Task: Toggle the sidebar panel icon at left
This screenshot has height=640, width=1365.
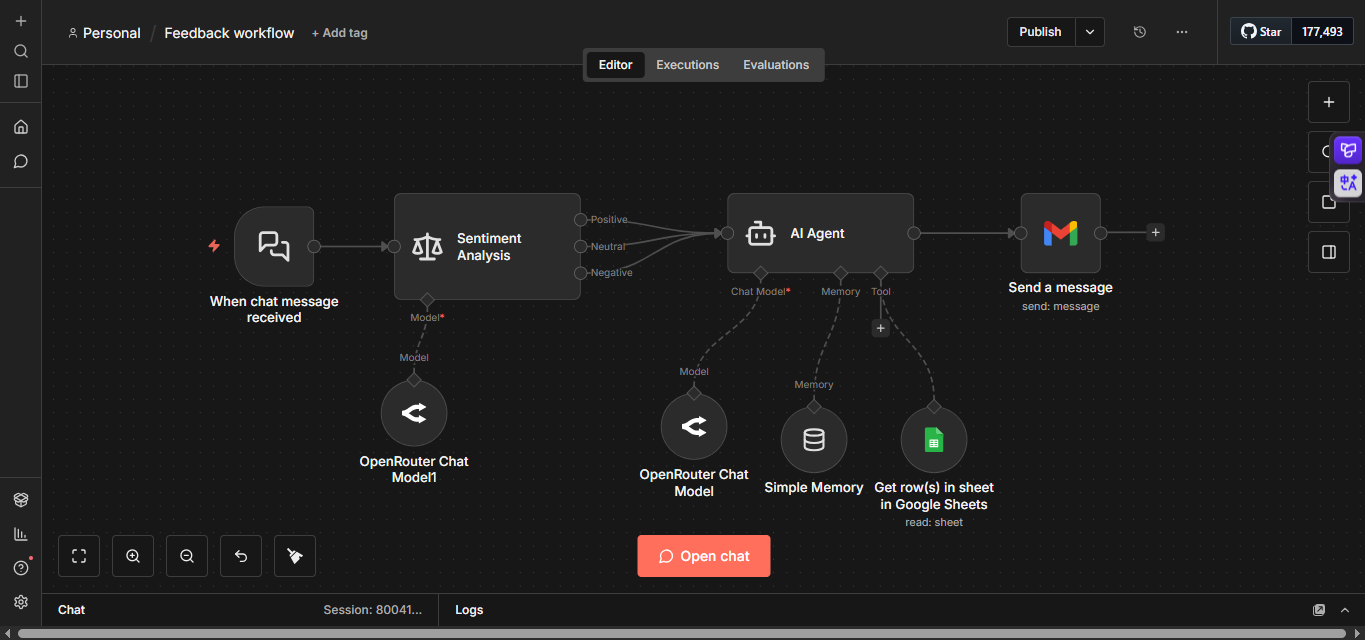Action: tap(21, 81)
